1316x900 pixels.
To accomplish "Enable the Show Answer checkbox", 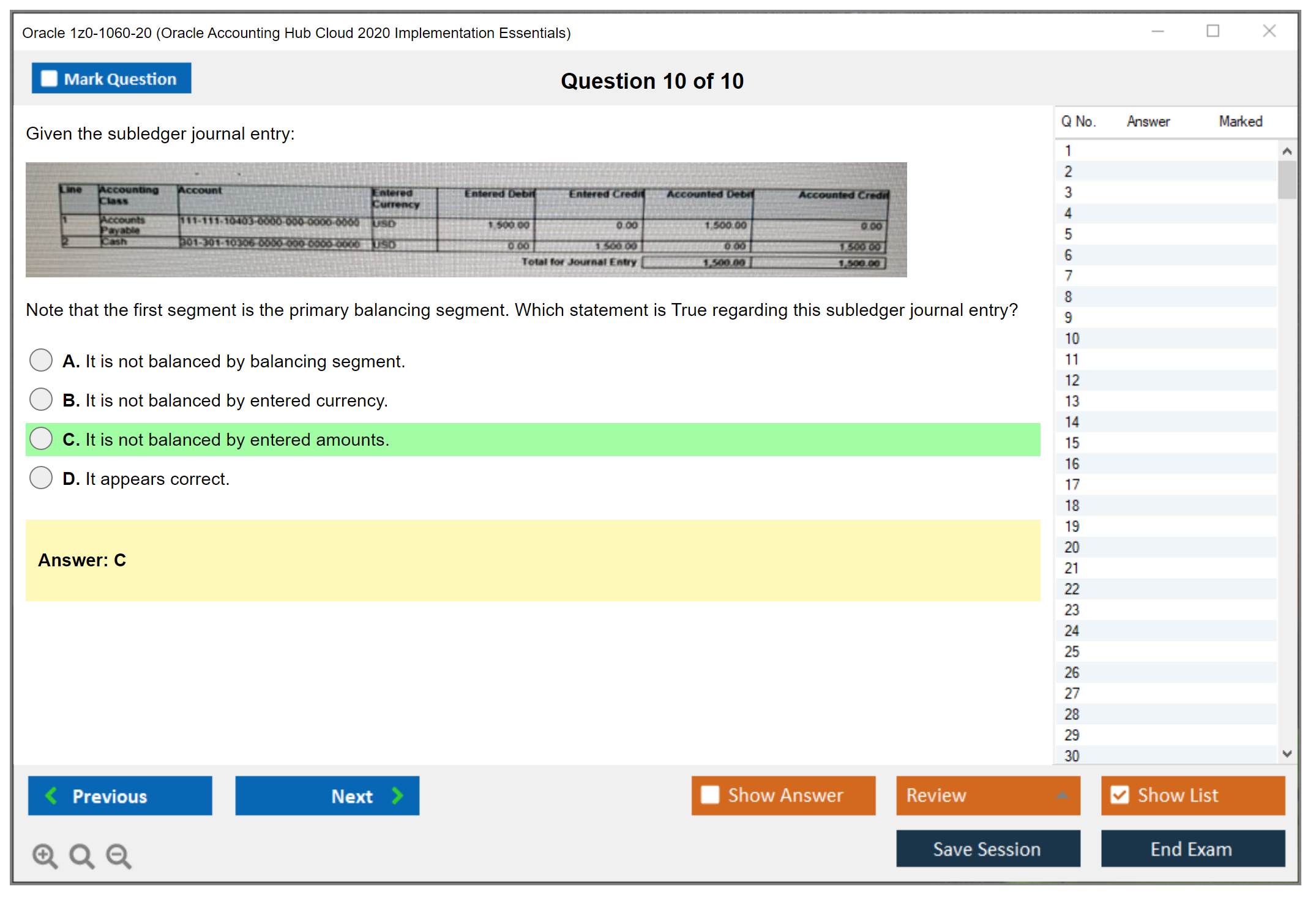I will (x=710, y=795).
